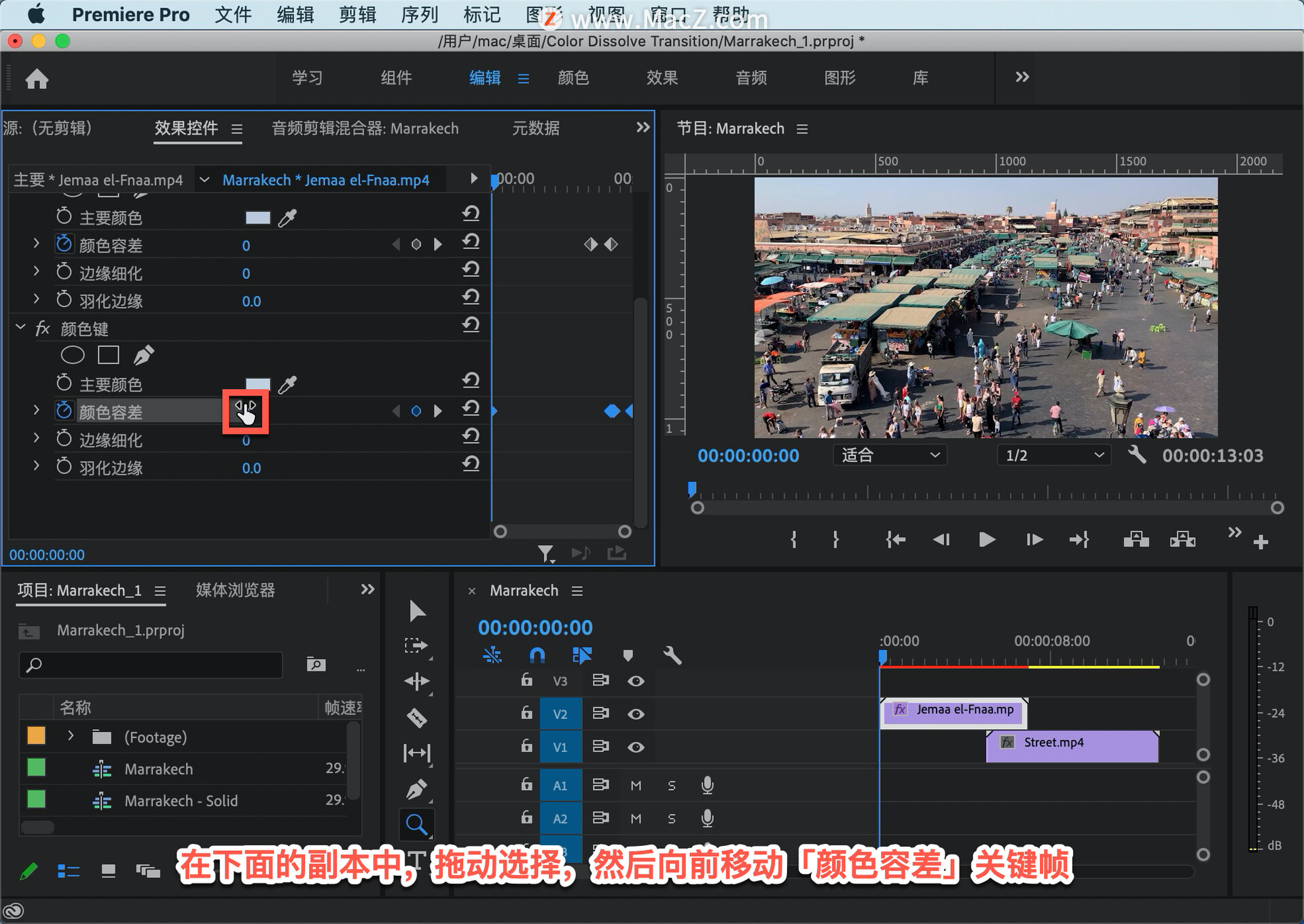Pick 主要颜色 eyedropper under 颜色键 effect
Screen dimensions: 1304x924
coord(288,385)
